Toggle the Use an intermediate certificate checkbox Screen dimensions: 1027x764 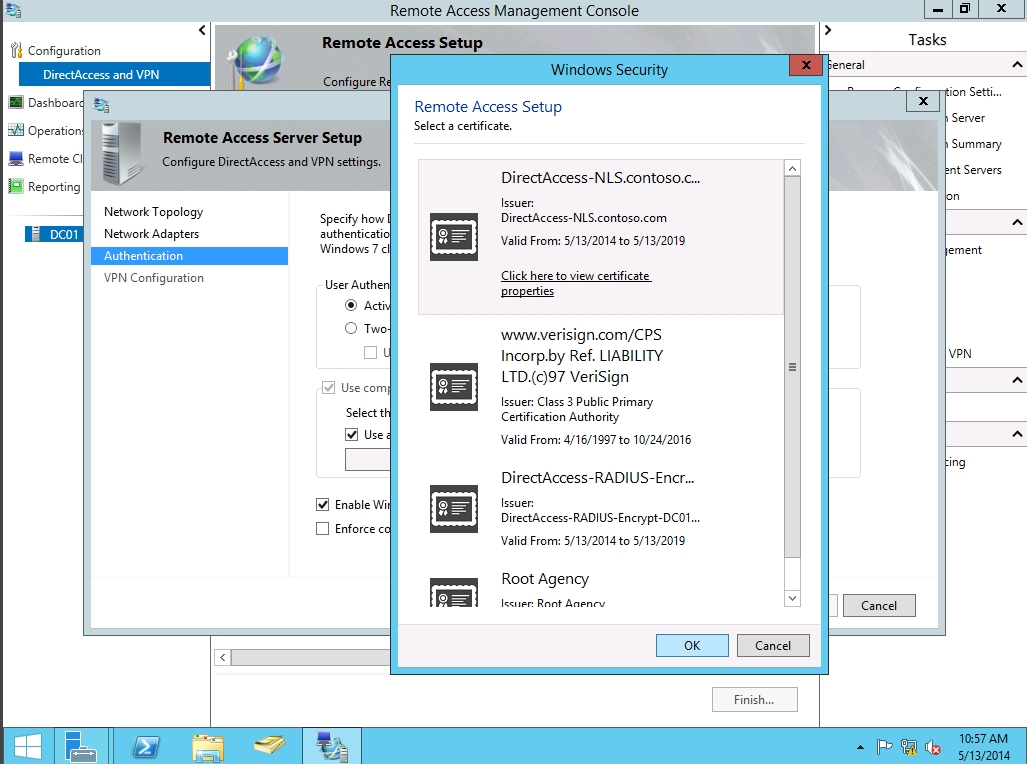(x=352, y=434)
